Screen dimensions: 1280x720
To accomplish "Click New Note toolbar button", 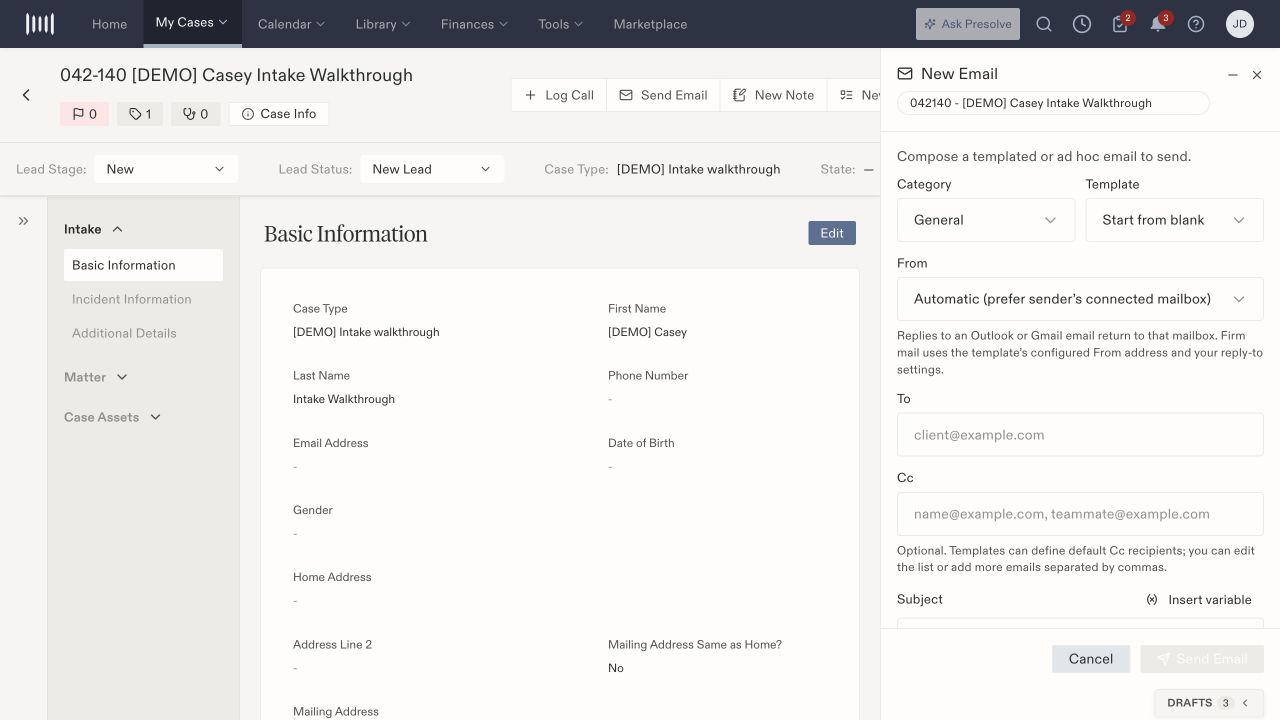I will point(774,95).
